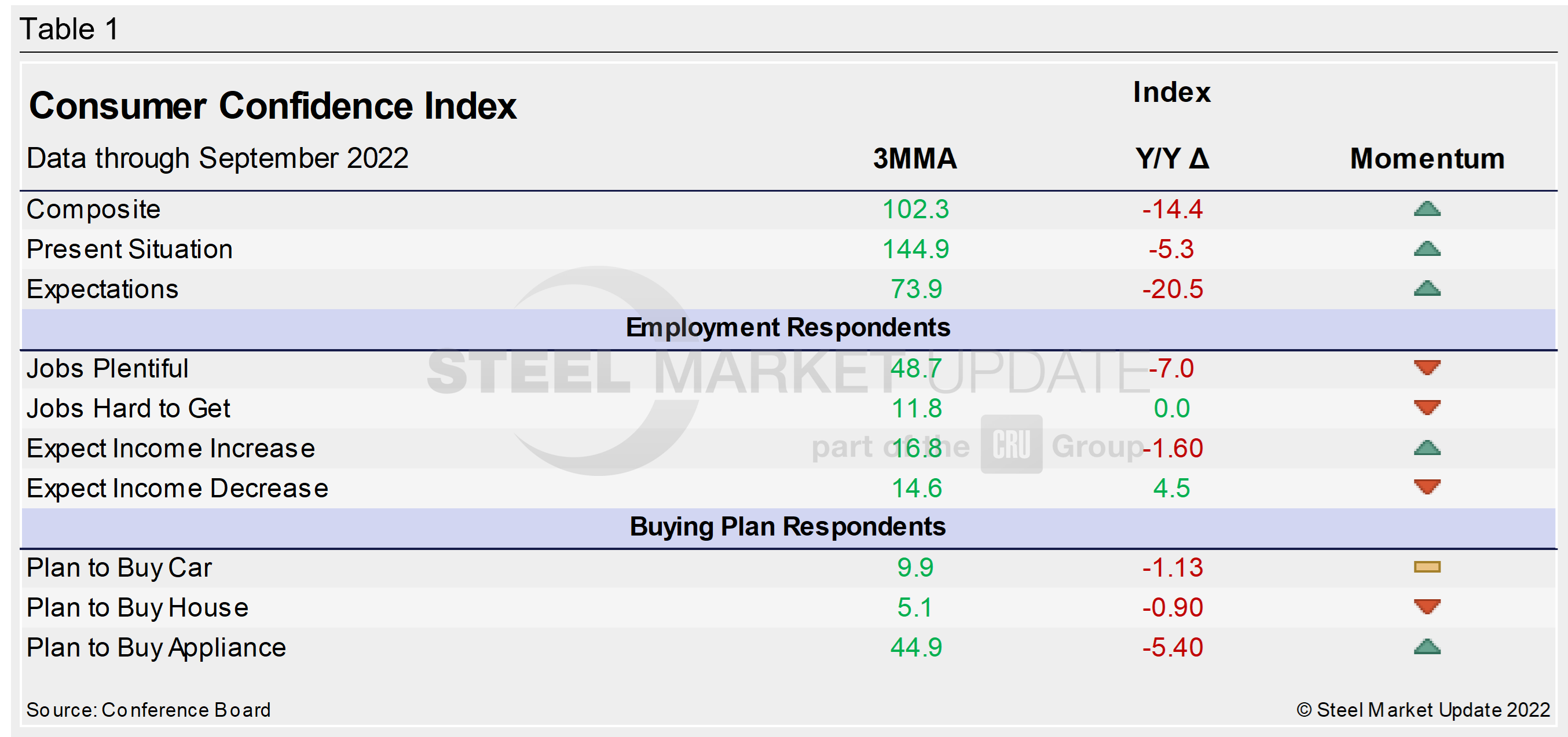The height and width of the screenshot is (737, 1568).
Task: Click the Plan to Buy House down arrow
Action: tap(1427, 606)
